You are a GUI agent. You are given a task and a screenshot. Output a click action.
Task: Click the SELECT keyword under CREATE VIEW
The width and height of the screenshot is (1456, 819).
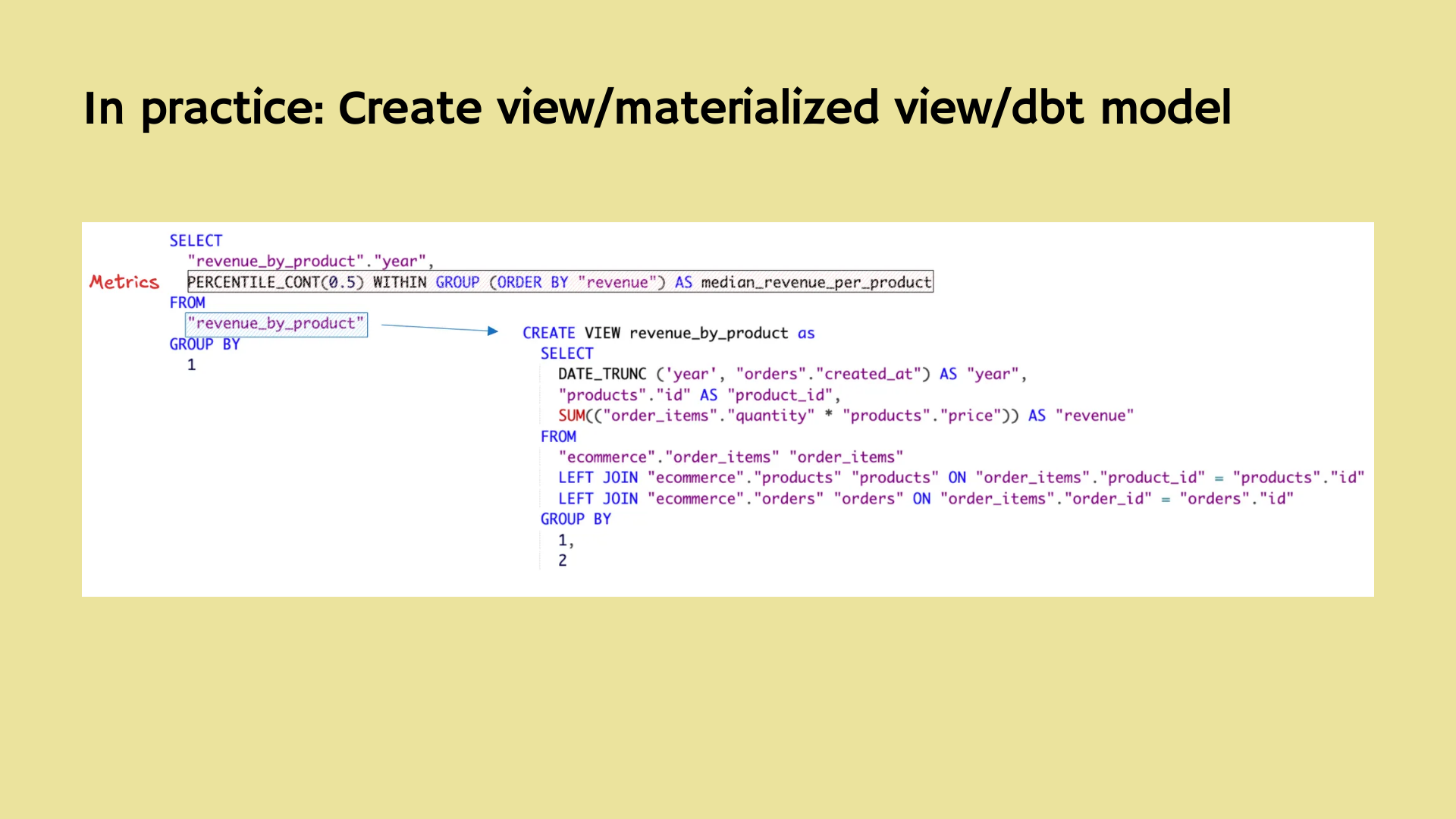[566, 353]
